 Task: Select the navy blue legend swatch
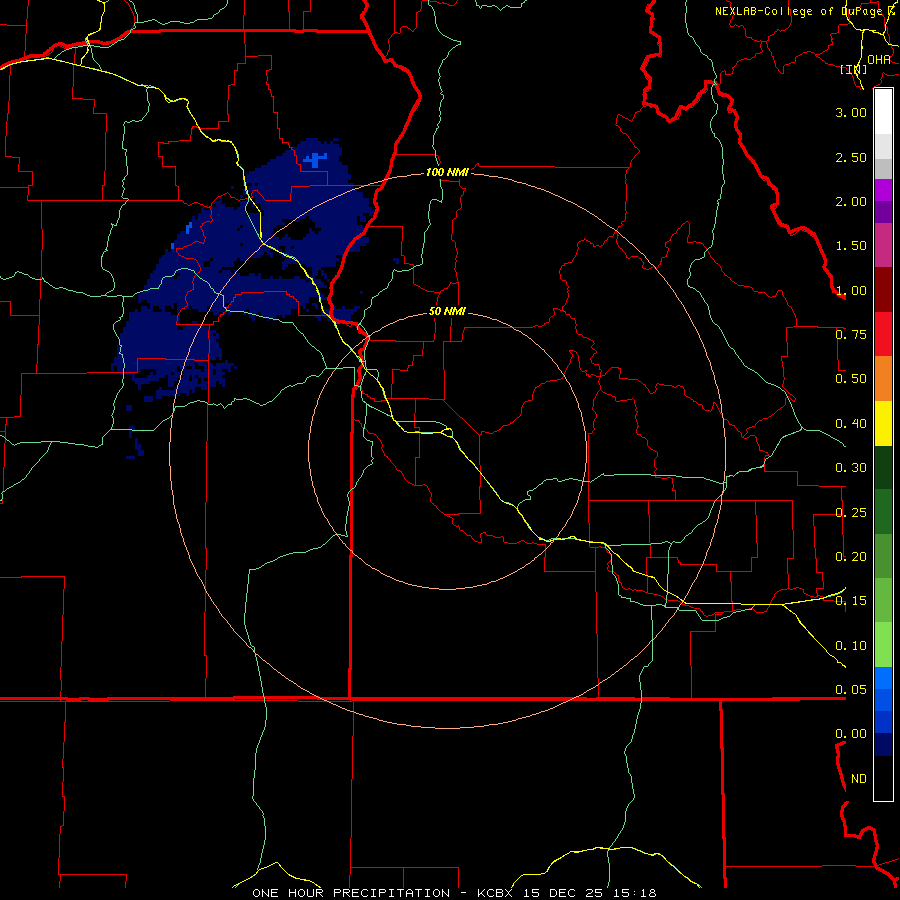(883, 744)
